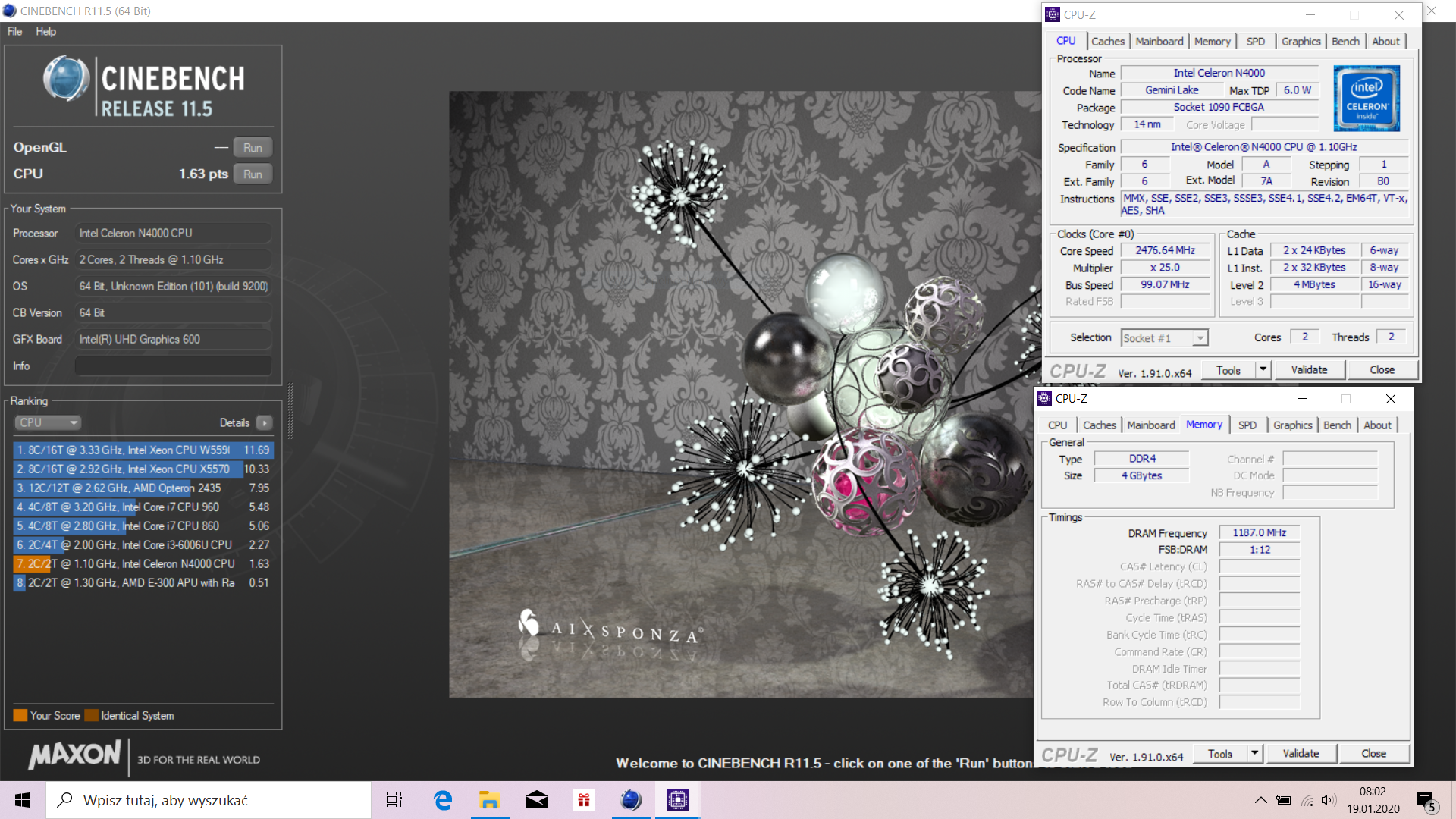Viewport: 1456px width, 819px height.
Task: Open File Explorer from the taskbar
Action: pos(489,800)
